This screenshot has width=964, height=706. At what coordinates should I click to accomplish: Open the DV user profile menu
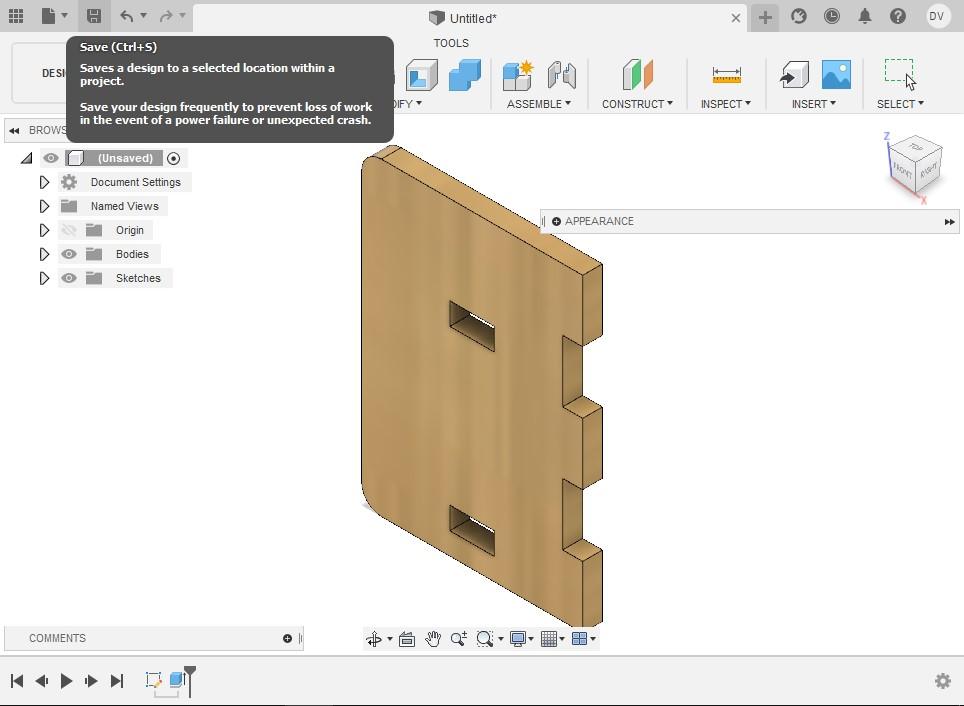(936, 17)
